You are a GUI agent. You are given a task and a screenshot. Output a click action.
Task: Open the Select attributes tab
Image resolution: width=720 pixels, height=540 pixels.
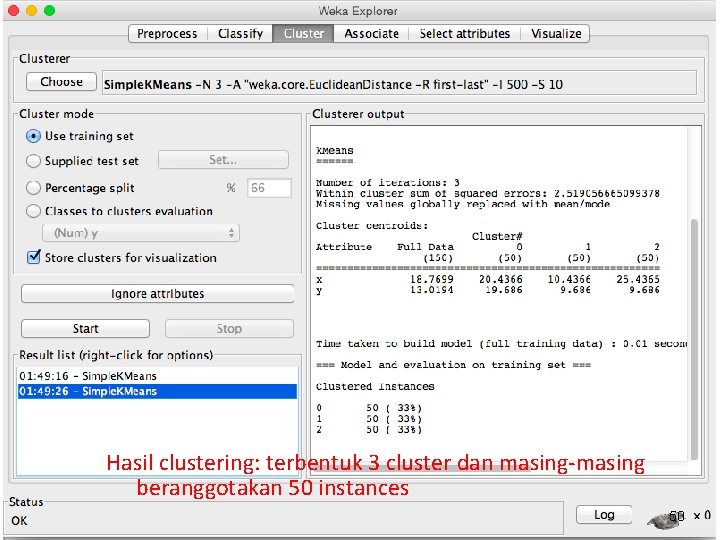point(465,34)
